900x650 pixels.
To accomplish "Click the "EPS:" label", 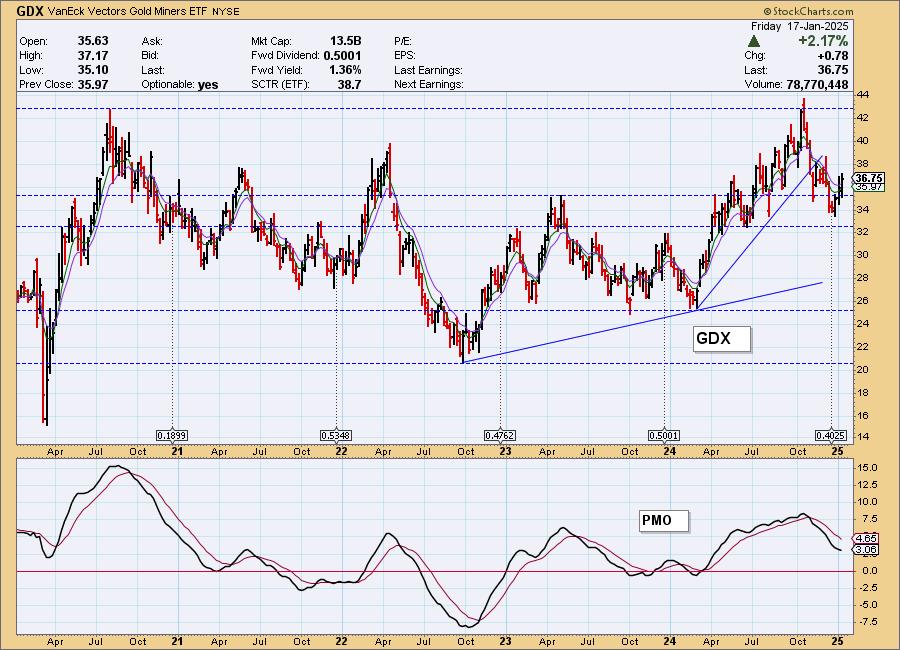I will click(x=405, y=56).
